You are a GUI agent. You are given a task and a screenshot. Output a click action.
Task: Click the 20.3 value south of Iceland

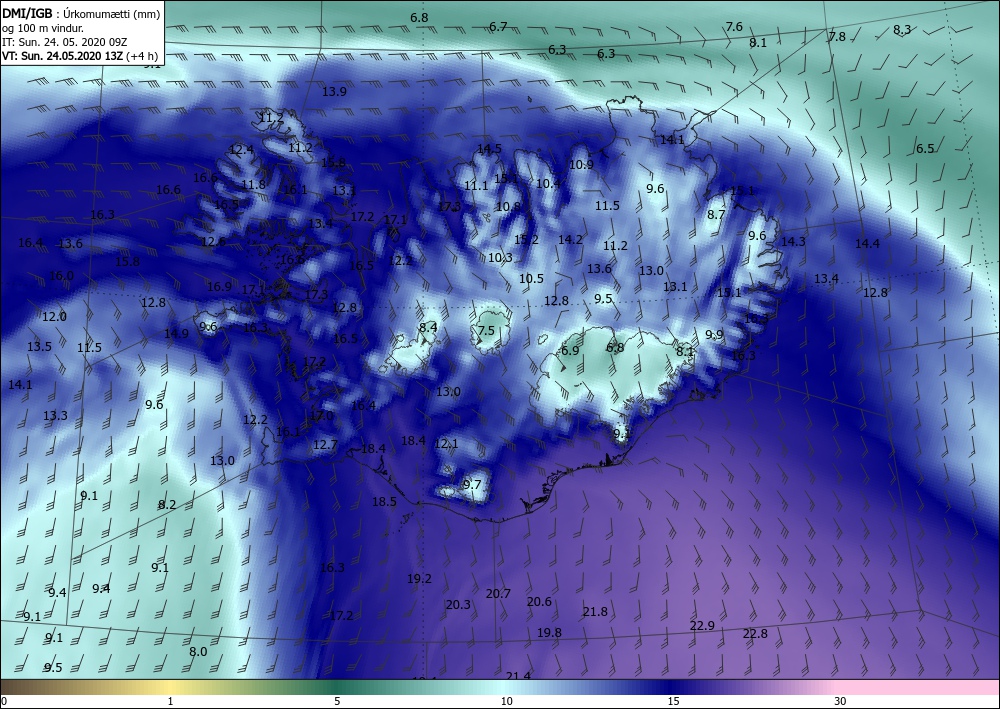(459, 604)
